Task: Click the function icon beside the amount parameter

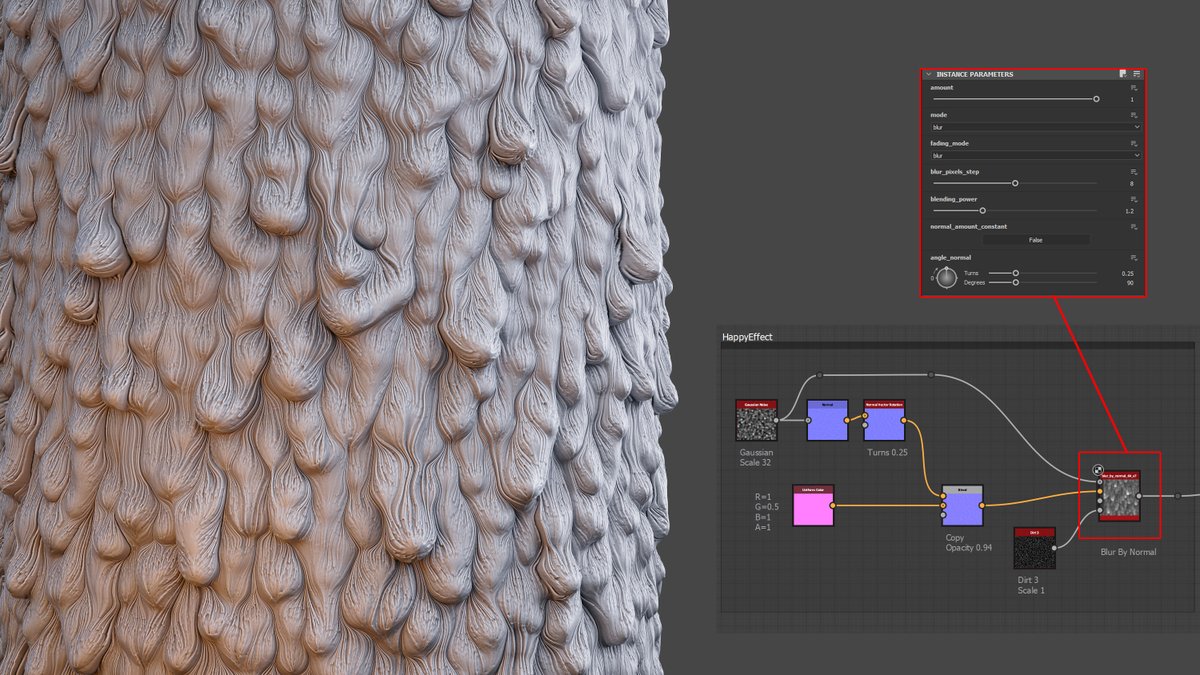Action: pyautogui.click(x=1133, y=87)
